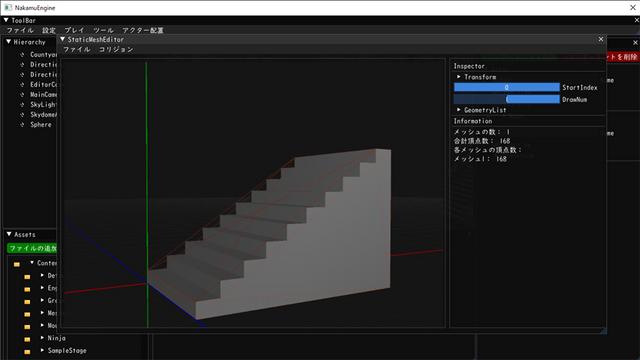Collapse the Hierarchy panel
The width and height of the screenshot is (640, 360).
[x=8, y=42]
